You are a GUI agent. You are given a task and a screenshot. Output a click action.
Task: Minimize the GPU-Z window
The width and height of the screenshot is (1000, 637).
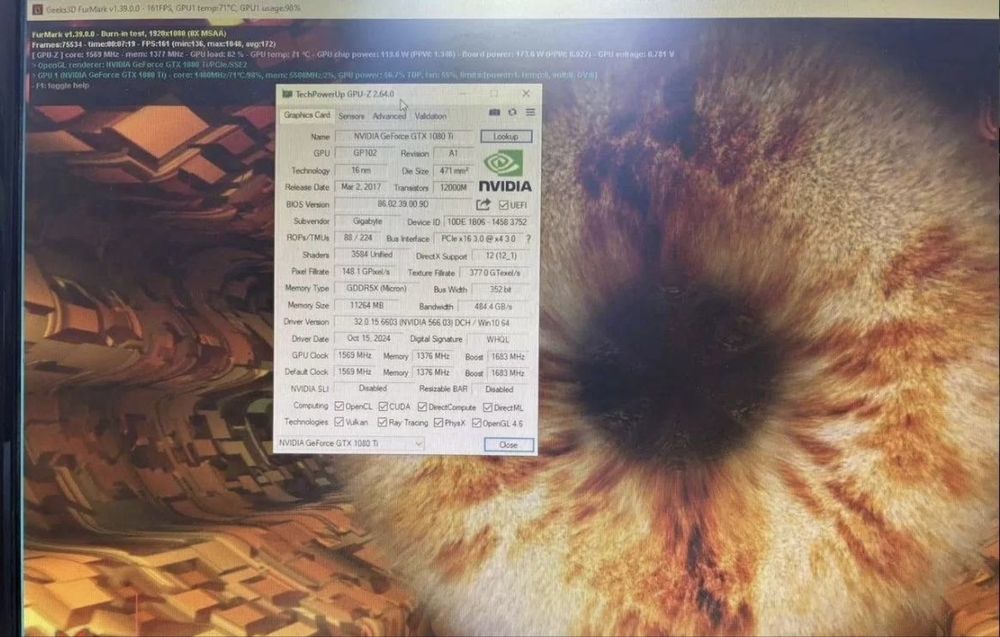point(464,94)
